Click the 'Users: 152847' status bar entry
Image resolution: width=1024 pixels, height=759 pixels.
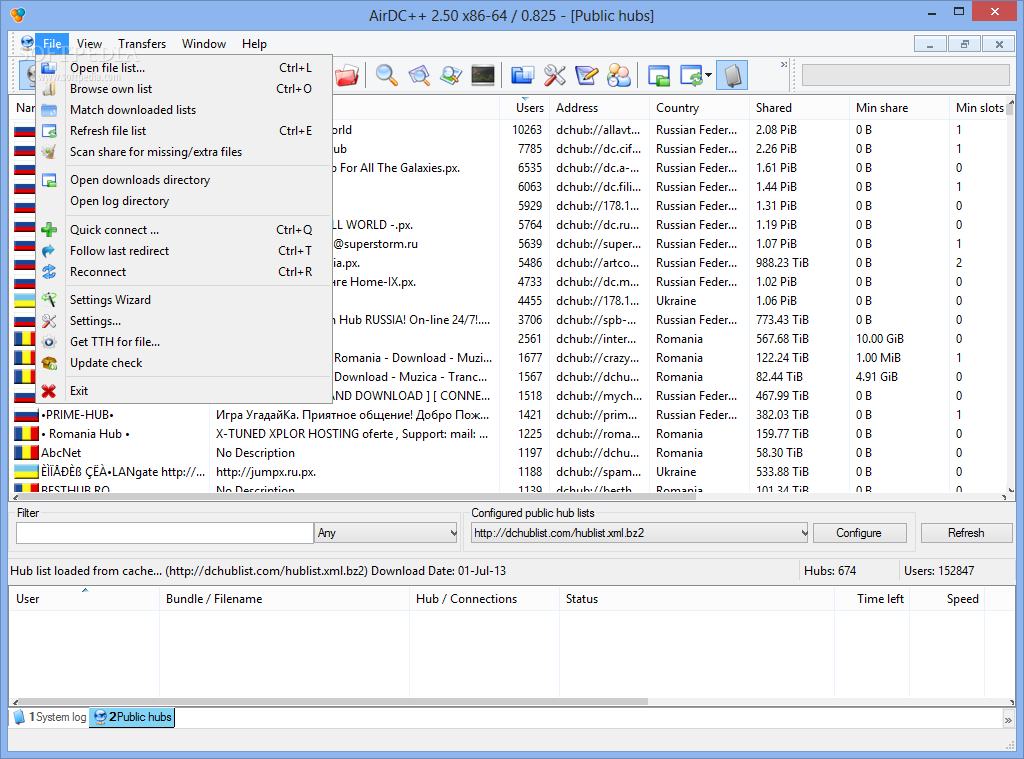click(x=938, y=571)
